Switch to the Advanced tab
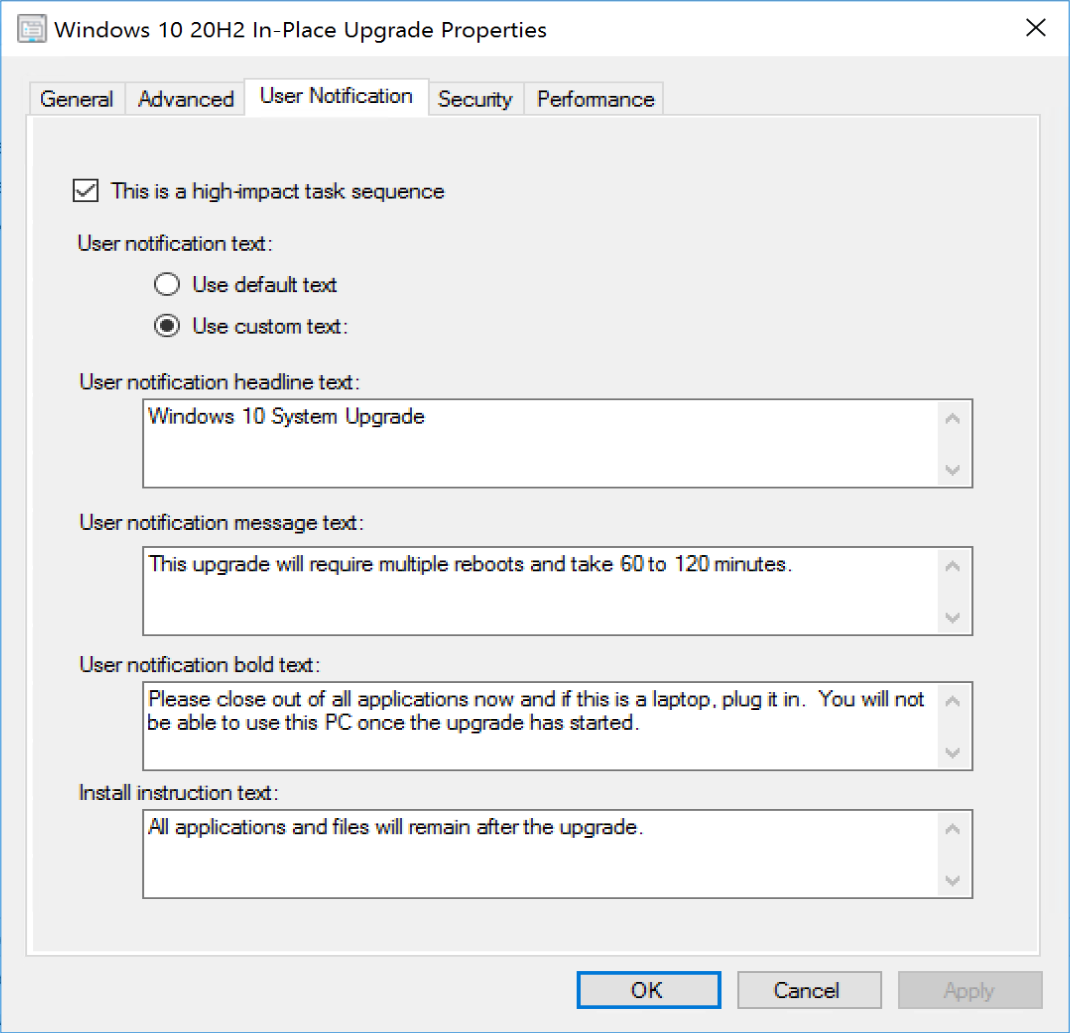 pyautogui.click(x=184, y=98)
